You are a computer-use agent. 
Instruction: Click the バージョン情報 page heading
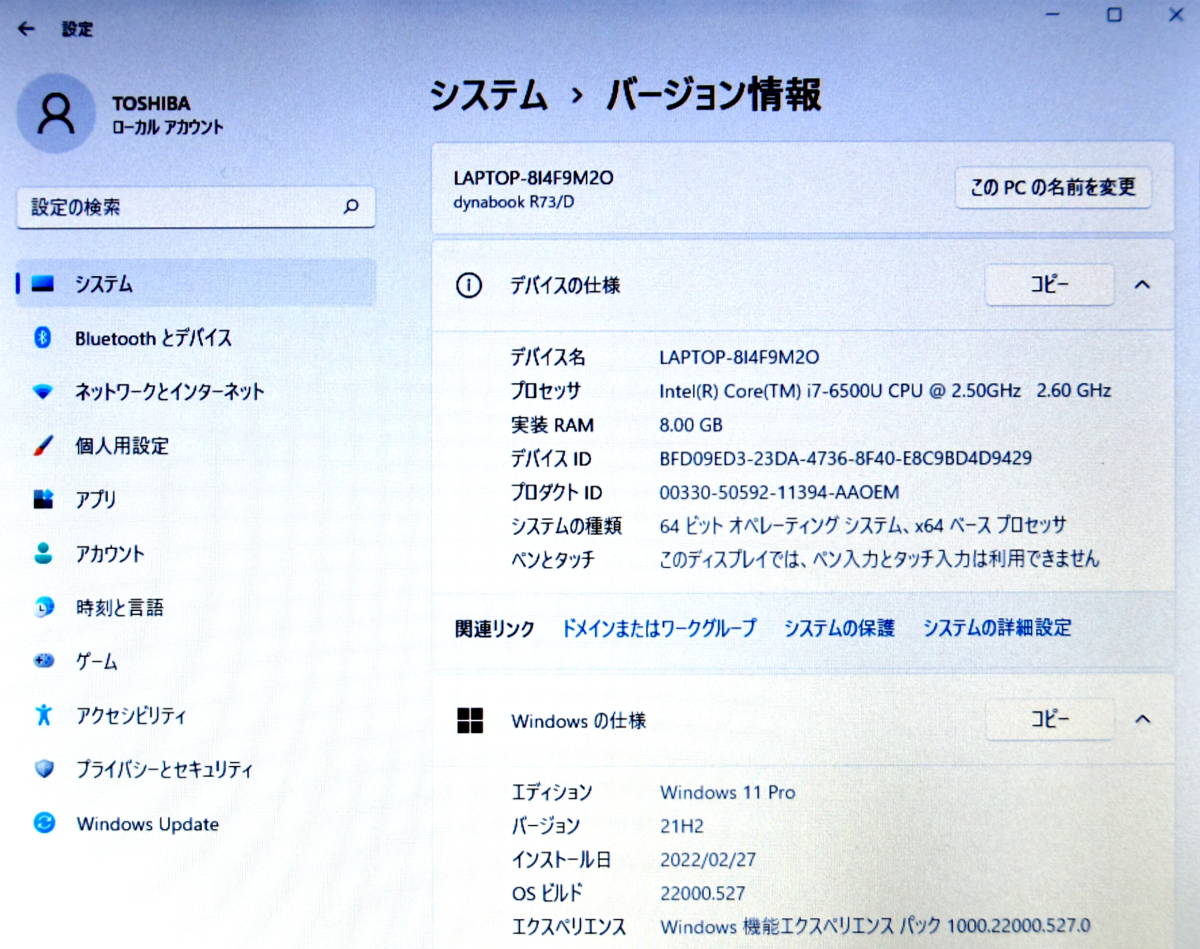pyautogui.click(x=715, y=97)
